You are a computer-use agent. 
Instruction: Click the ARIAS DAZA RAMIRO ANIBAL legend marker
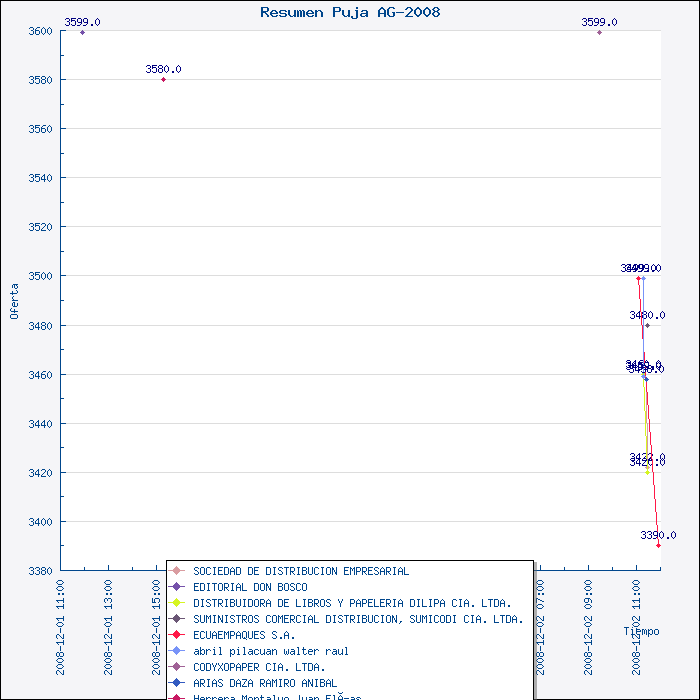coord(177,683)
